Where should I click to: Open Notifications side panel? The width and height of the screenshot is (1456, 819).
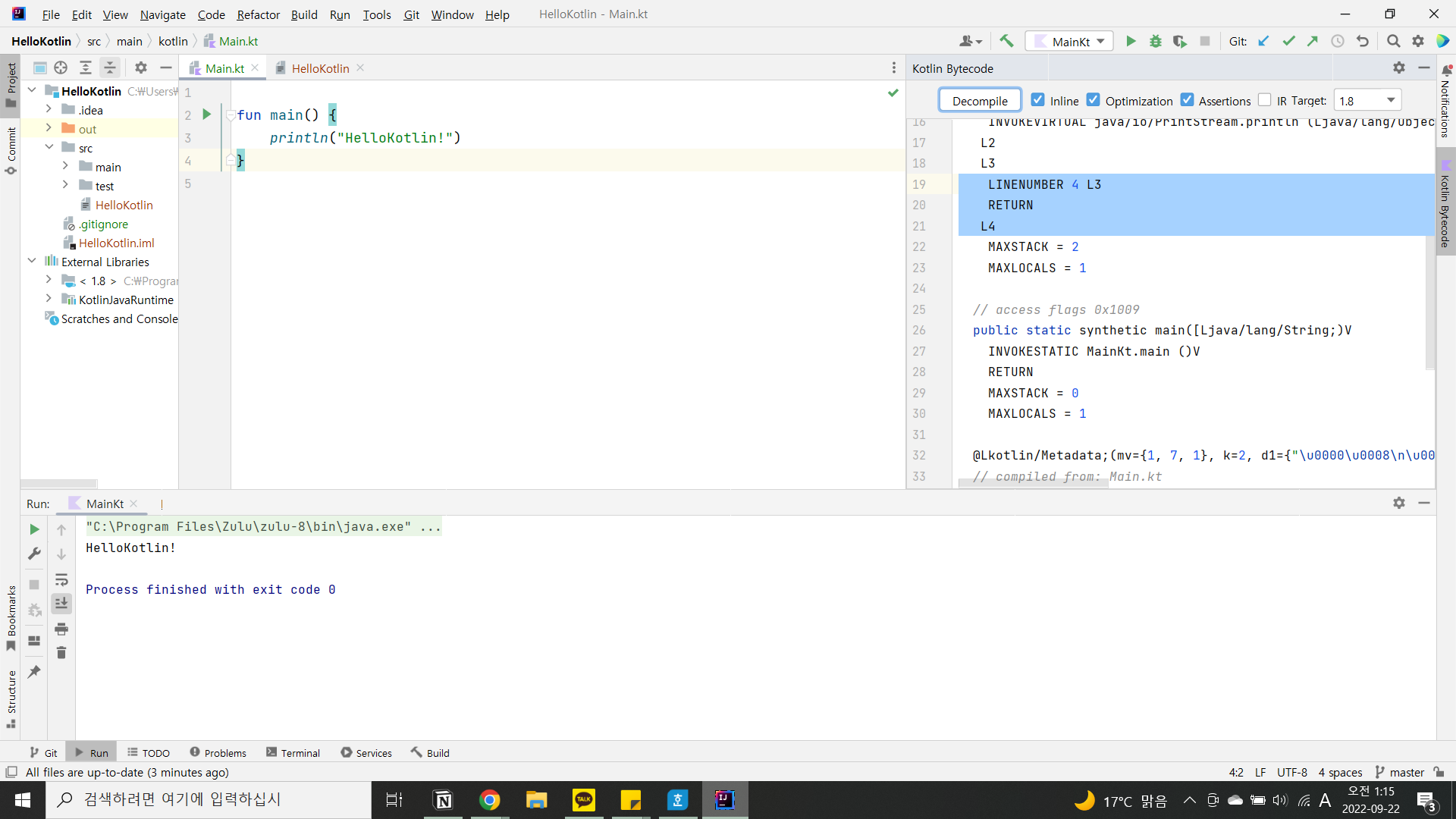1445,102
